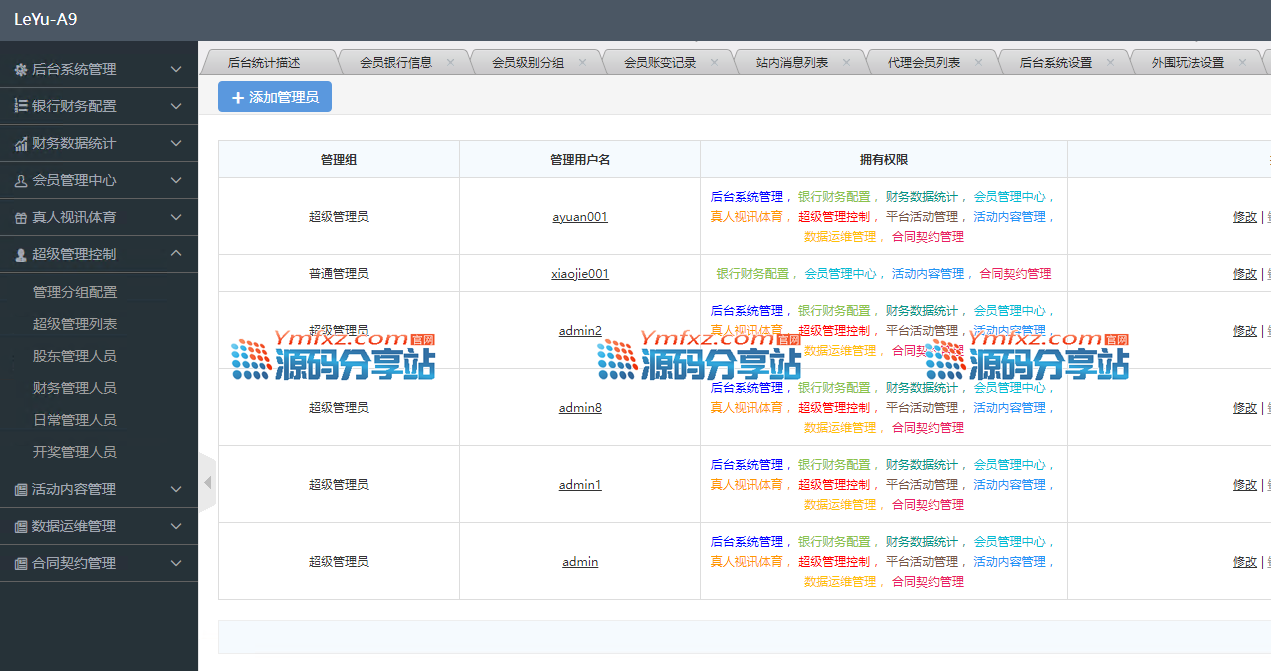Image resolution: width=1271 pixels, height=671 pixels.
Task: Click the list icon beside 银行财务配置
Action: pos(21,106)
